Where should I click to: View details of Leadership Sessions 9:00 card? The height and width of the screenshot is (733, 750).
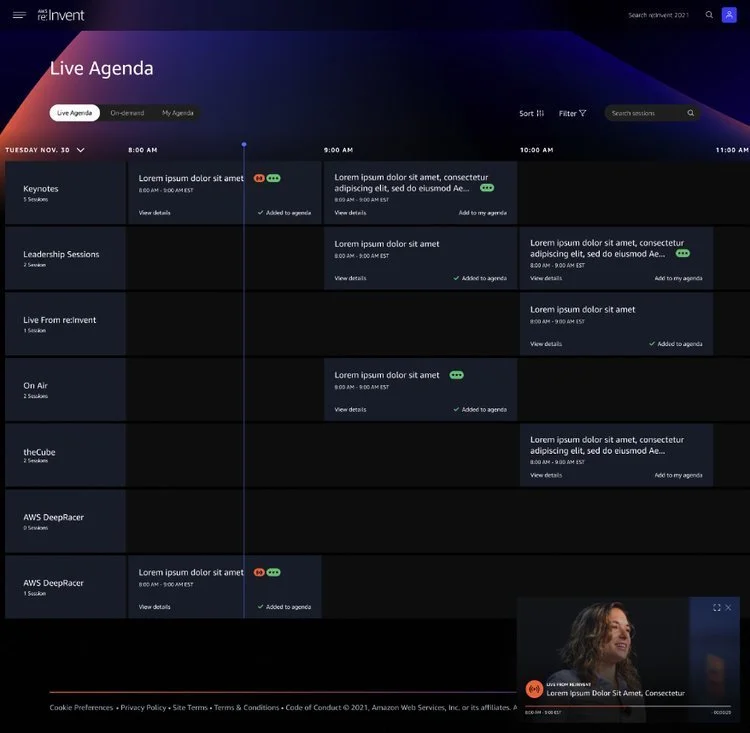point(350,278)
